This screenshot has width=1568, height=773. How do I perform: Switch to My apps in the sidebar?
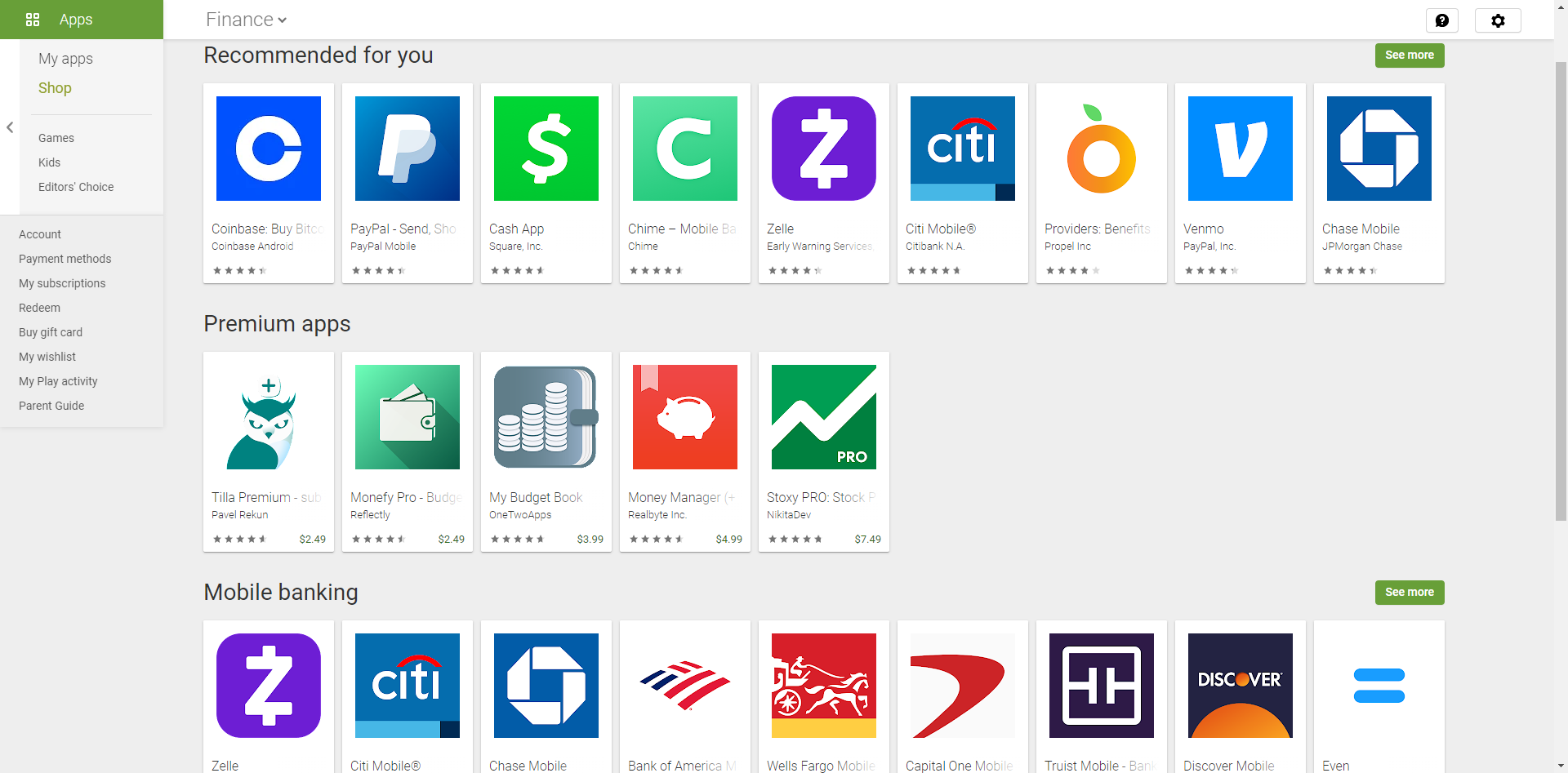[x=65, y=58]
